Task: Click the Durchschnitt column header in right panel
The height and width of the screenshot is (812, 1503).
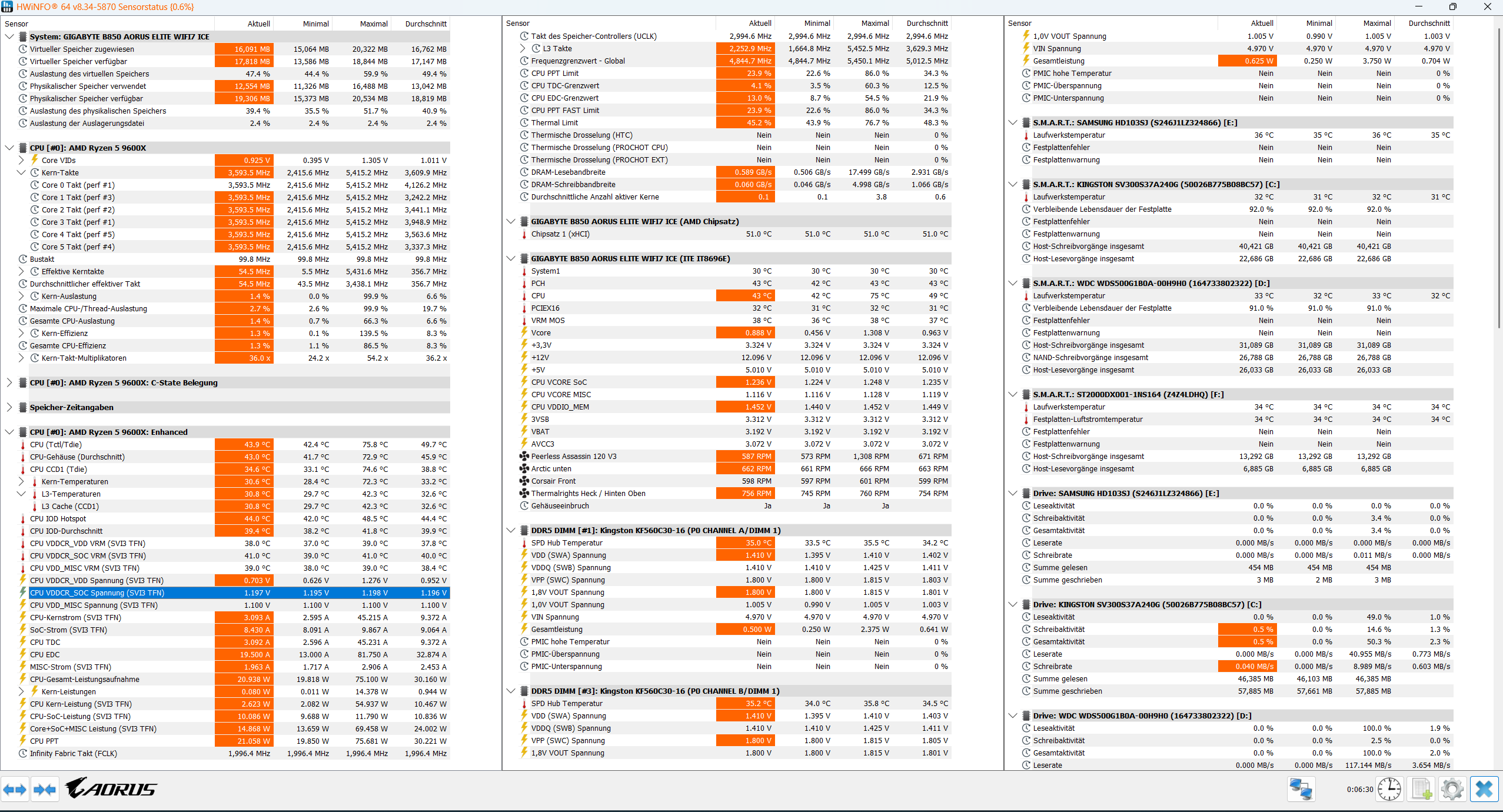Action: (x=1424, y=24)
